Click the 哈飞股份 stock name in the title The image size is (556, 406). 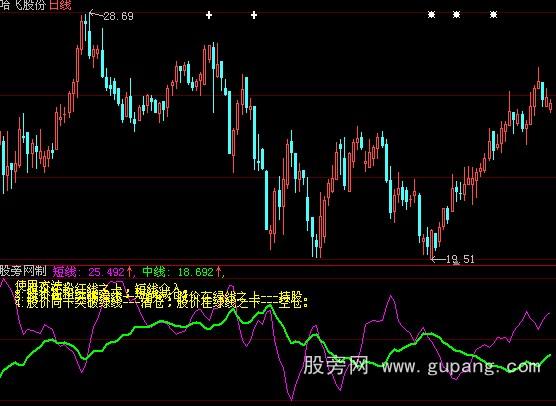point(23,5)
